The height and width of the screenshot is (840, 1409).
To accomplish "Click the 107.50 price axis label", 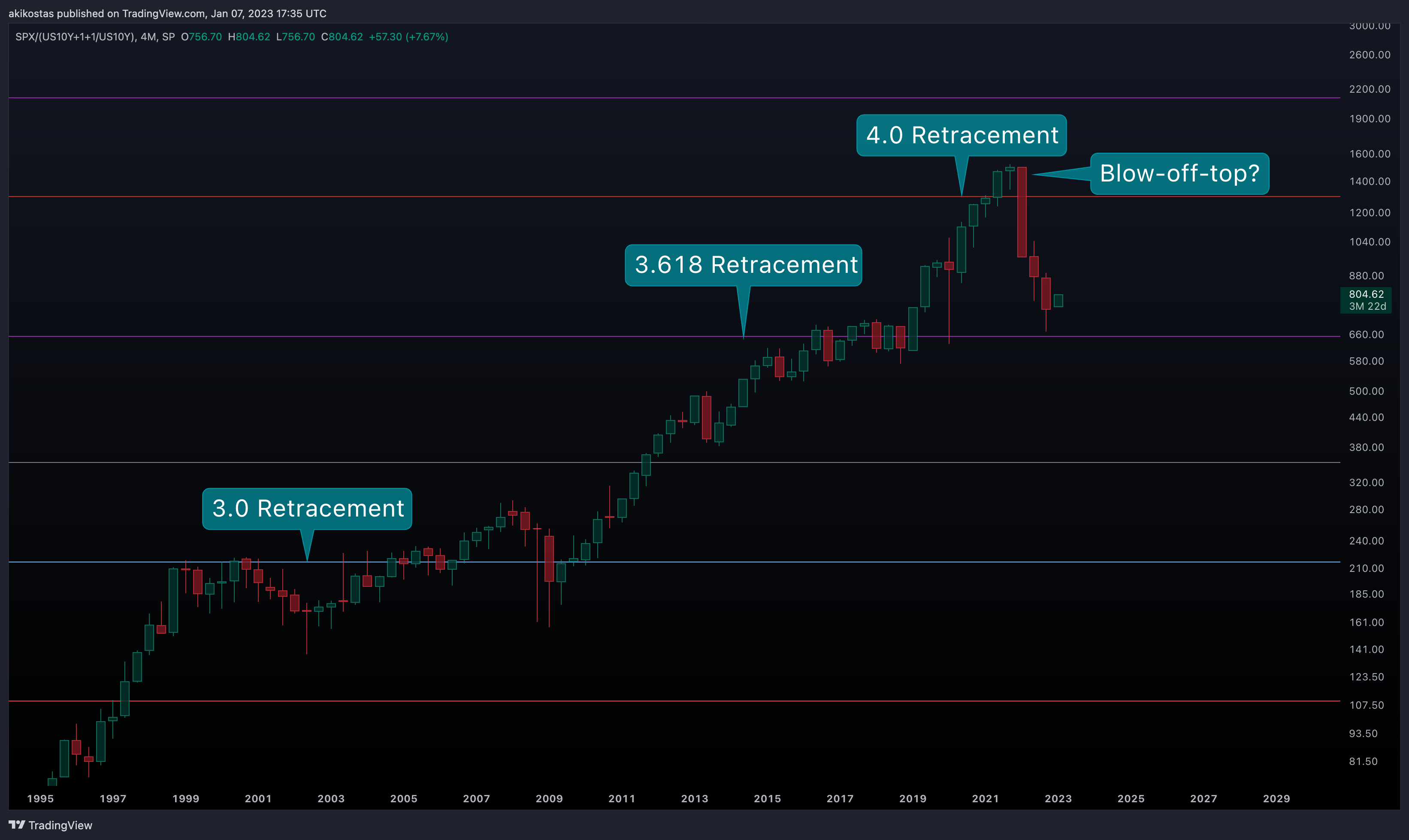I will (1366, 706).
